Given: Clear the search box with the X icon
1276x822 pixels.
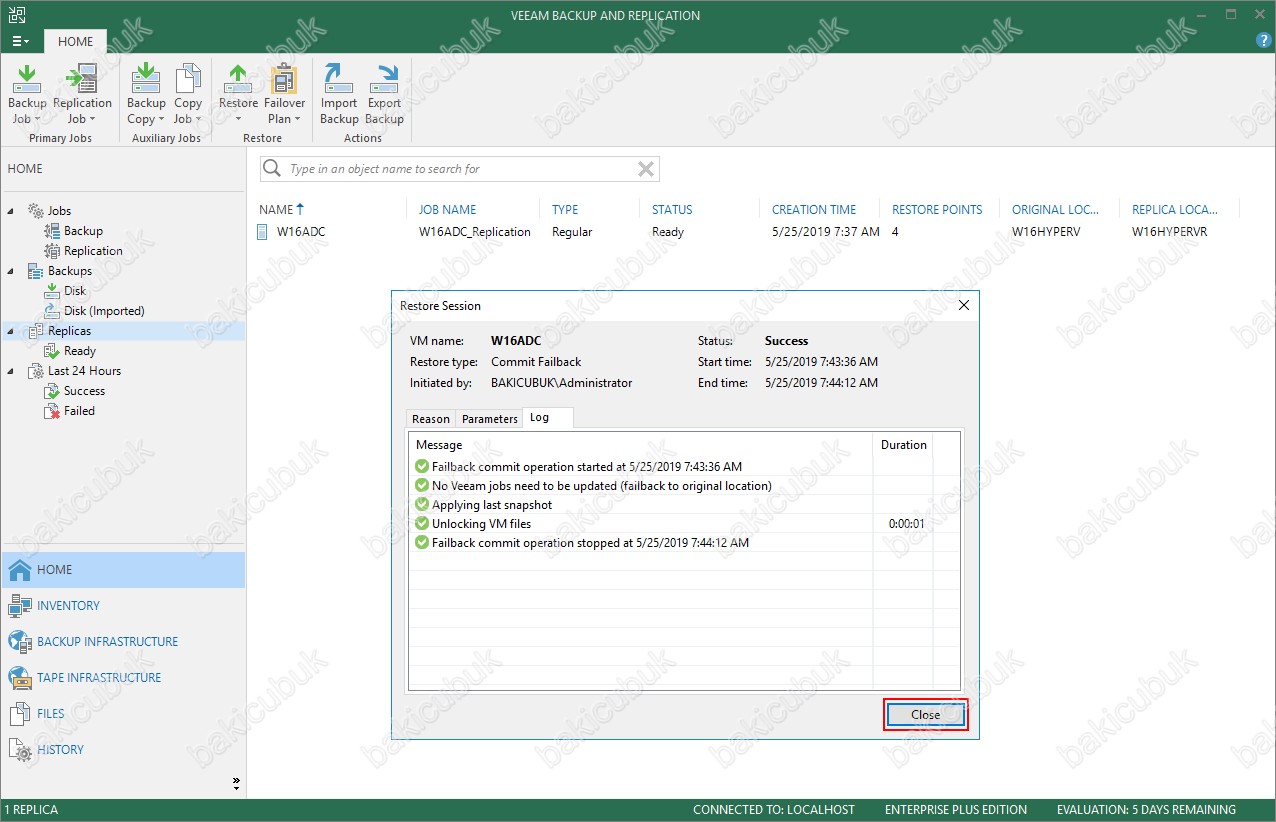Looking at the screenshot, I should click(x=646, y=169).
